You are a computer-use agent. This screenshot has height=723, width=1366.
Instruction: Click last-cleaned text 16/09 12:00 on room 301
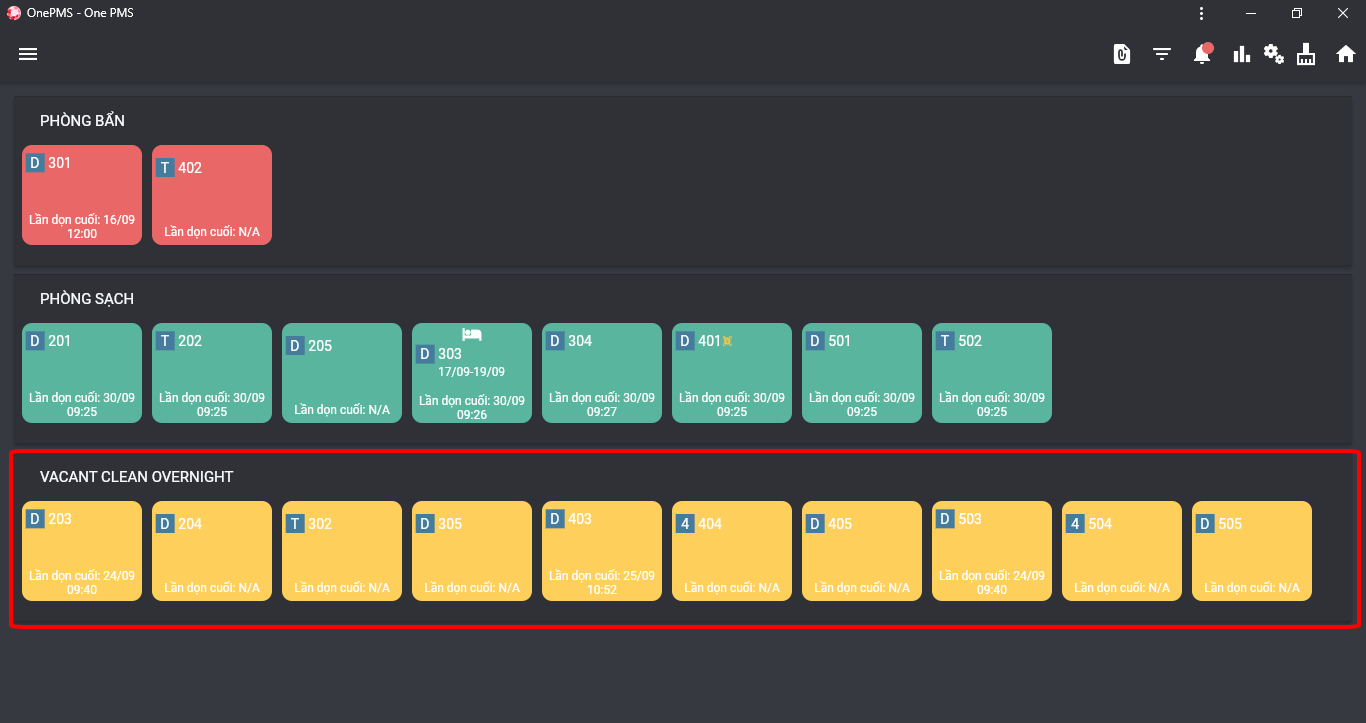(82, 227)
